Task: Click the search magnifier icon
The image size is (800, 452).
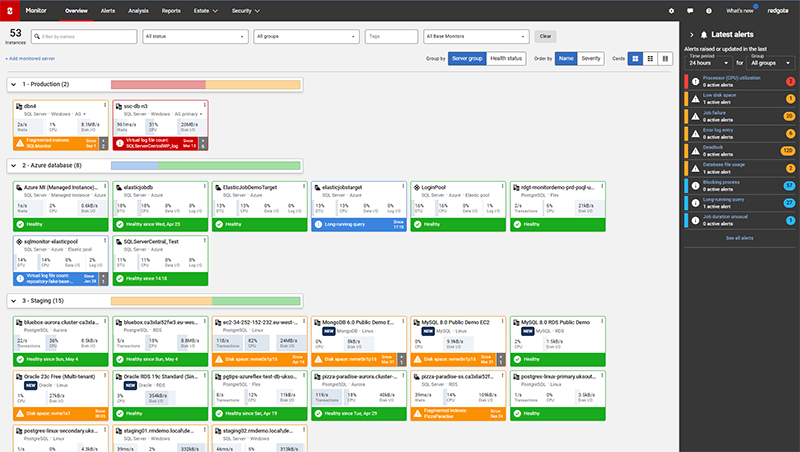Action: [x=37, y=36]
